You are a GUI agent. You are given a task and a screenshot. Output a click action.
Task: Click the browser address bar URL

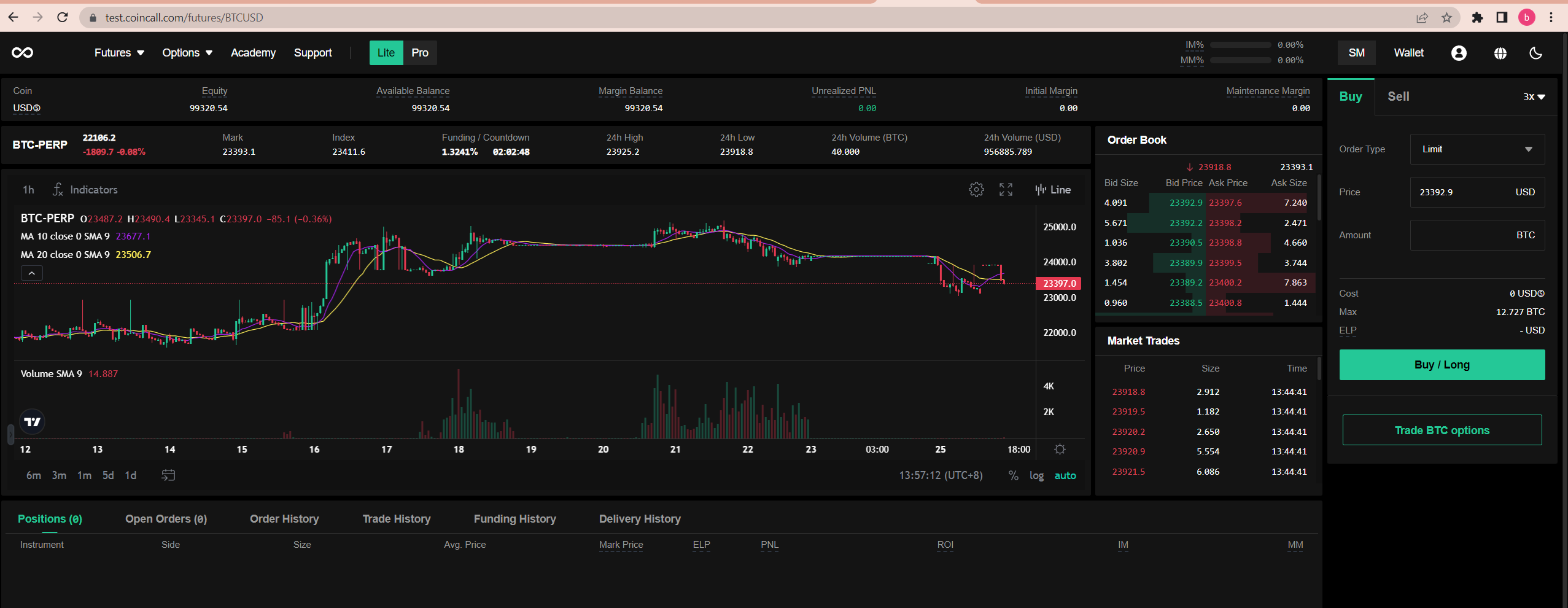point(184,18)
